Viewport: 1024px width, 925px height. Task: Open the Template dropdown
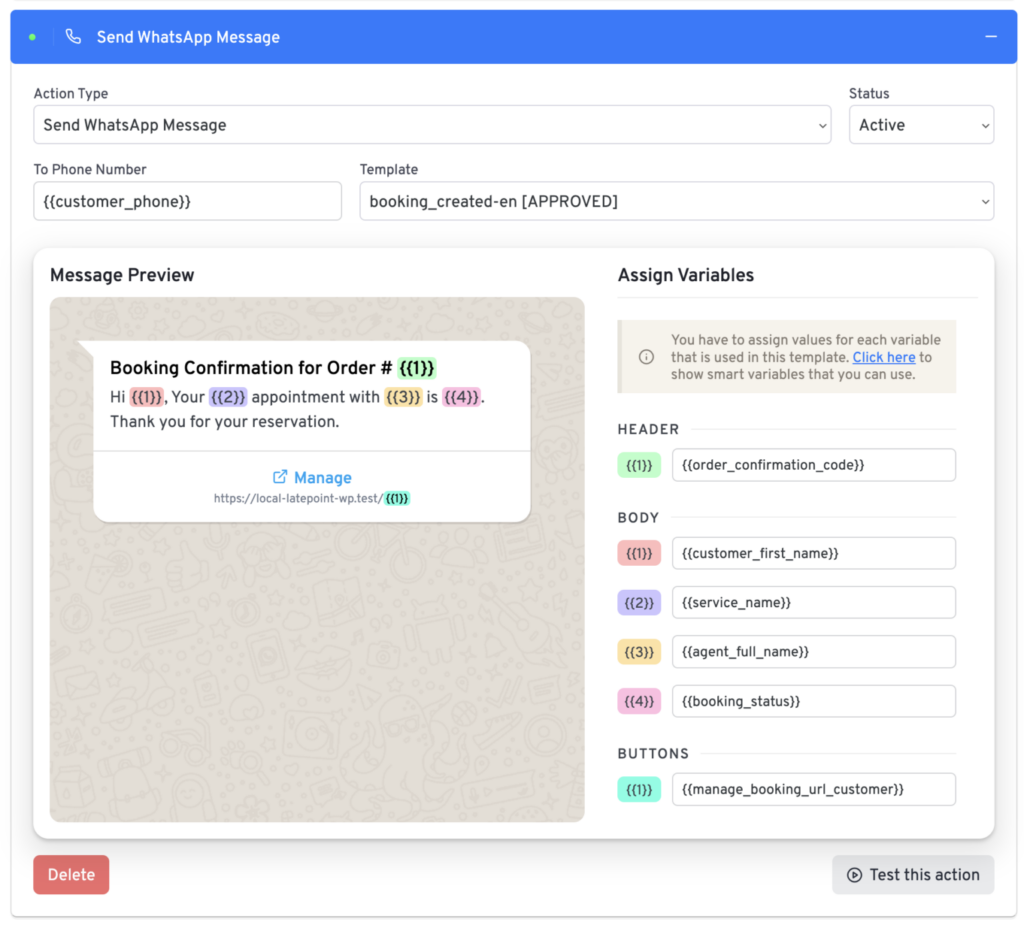click(x=676, y=201)
